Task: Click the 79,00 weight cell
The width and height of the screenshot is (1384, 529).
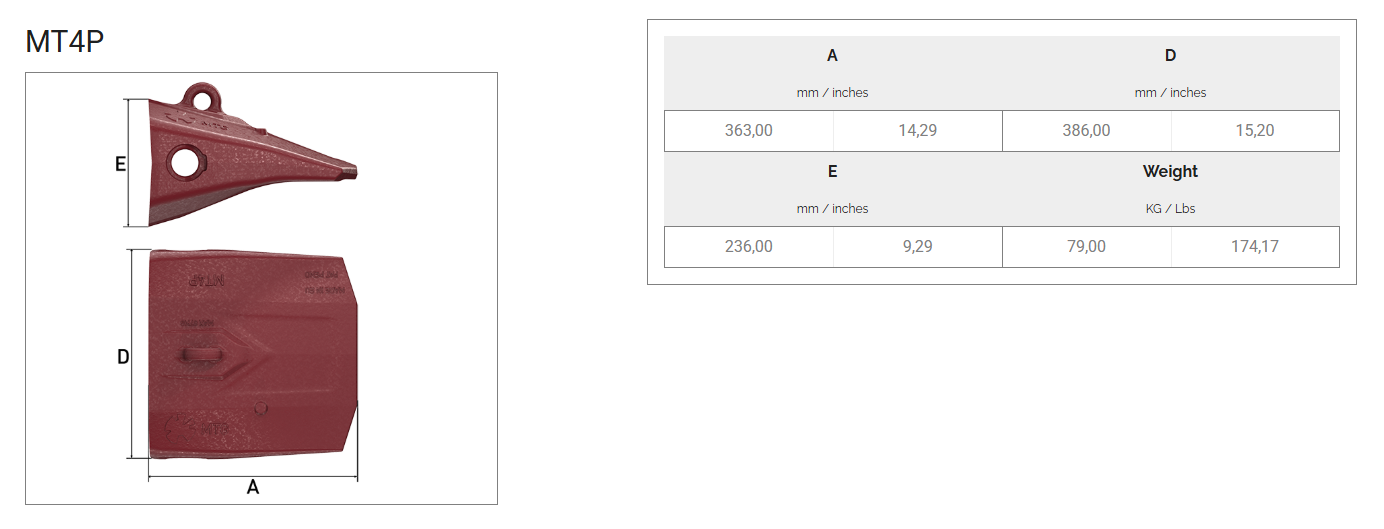Action: [1086, 247]
